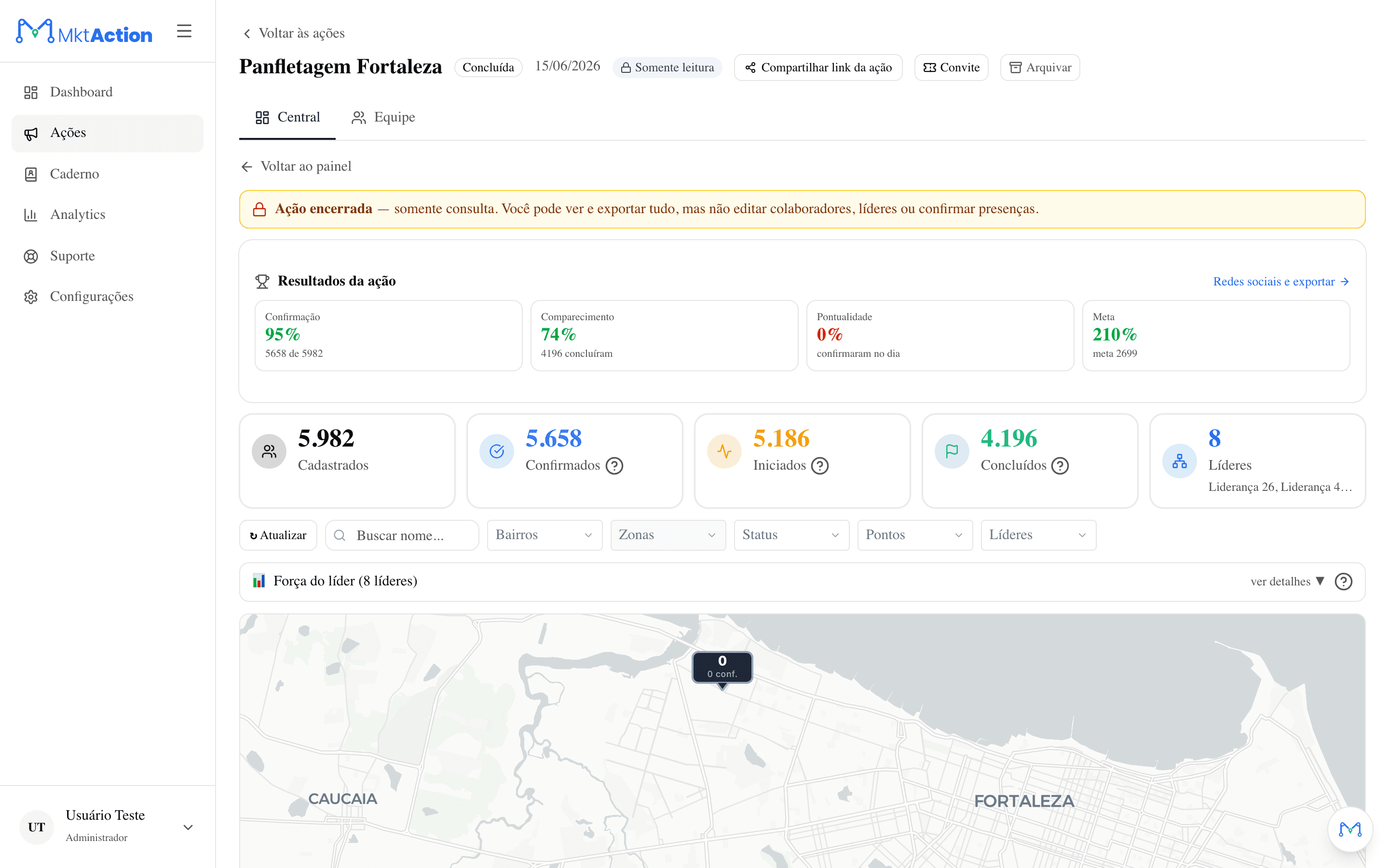Click the Arquivar button

coord(1040,67)
